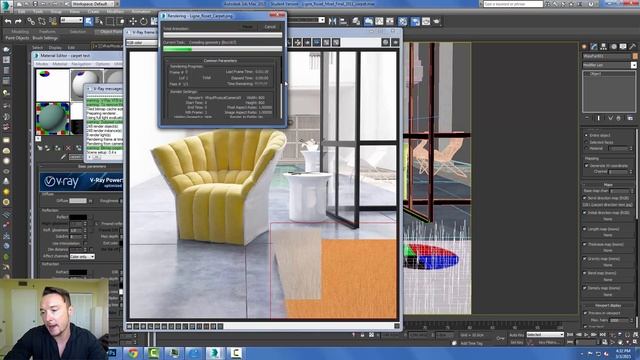The height and width of the screenshot is (360, 640).
Task: Click the cone icon in left toolbar
Action: [x=6, y=181]
